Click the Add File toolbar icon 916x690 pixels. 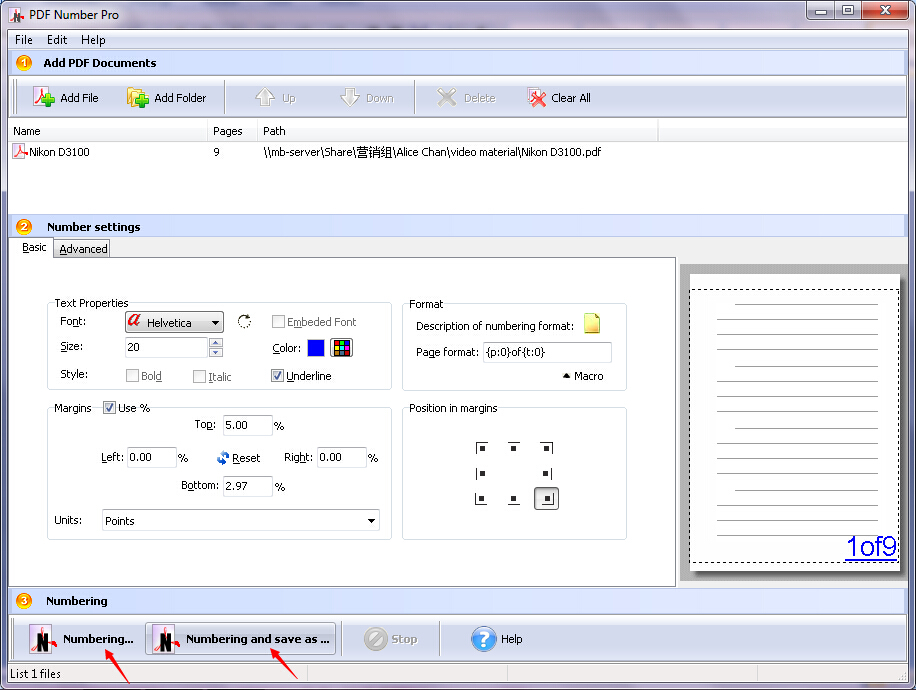44,97
